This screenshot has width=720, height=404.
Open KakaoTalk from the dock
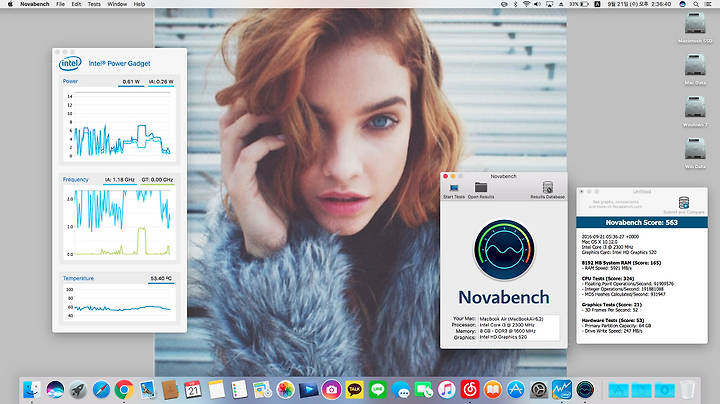point(354,390)
